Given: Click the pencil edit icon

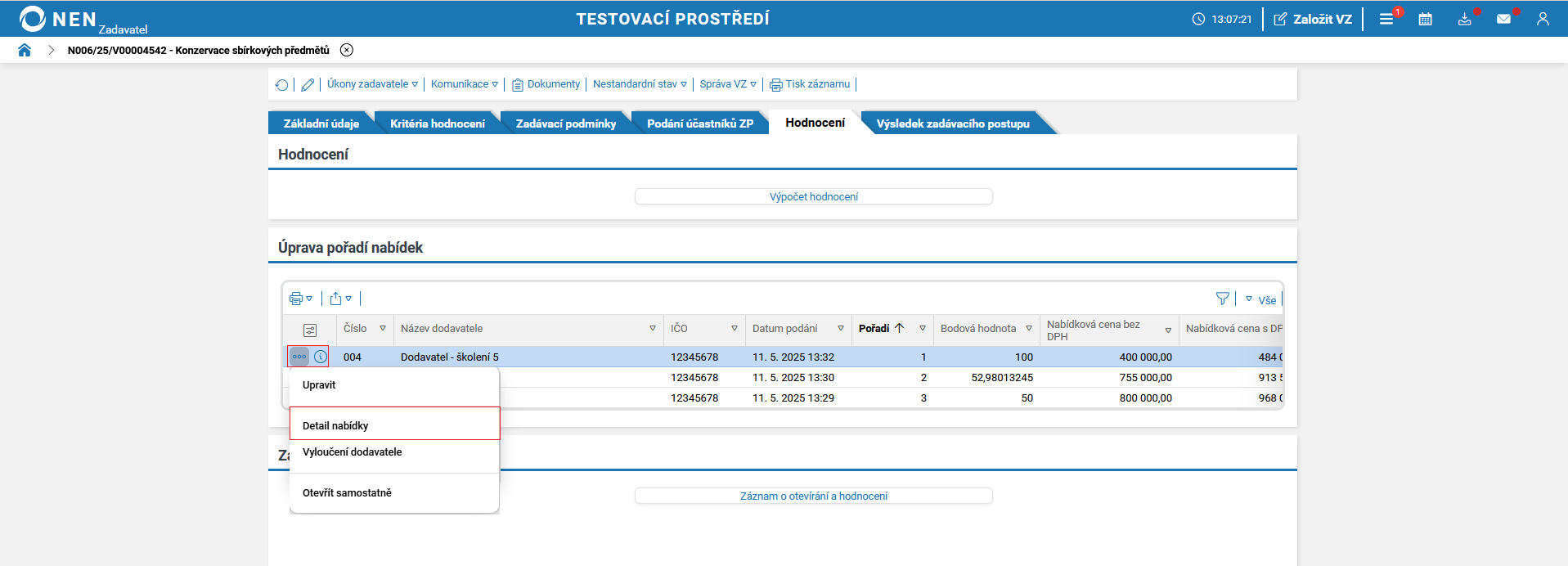Looking at the screenshot, I should pyautogui.click(x=308, y=84).
